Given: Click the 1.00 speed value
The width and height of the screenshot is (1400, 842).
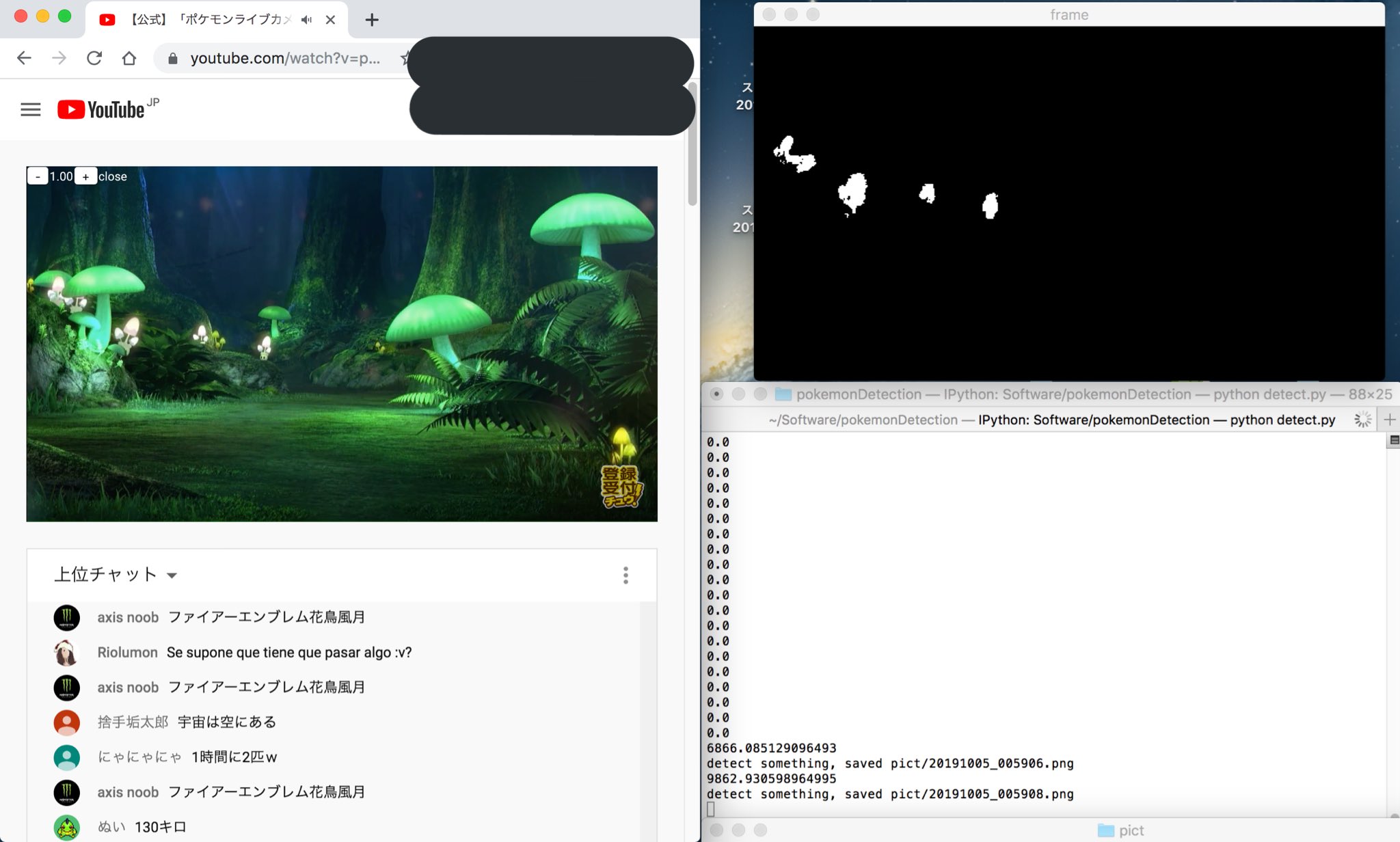Looking at the screenshot, I should click(x=61, y=176).
